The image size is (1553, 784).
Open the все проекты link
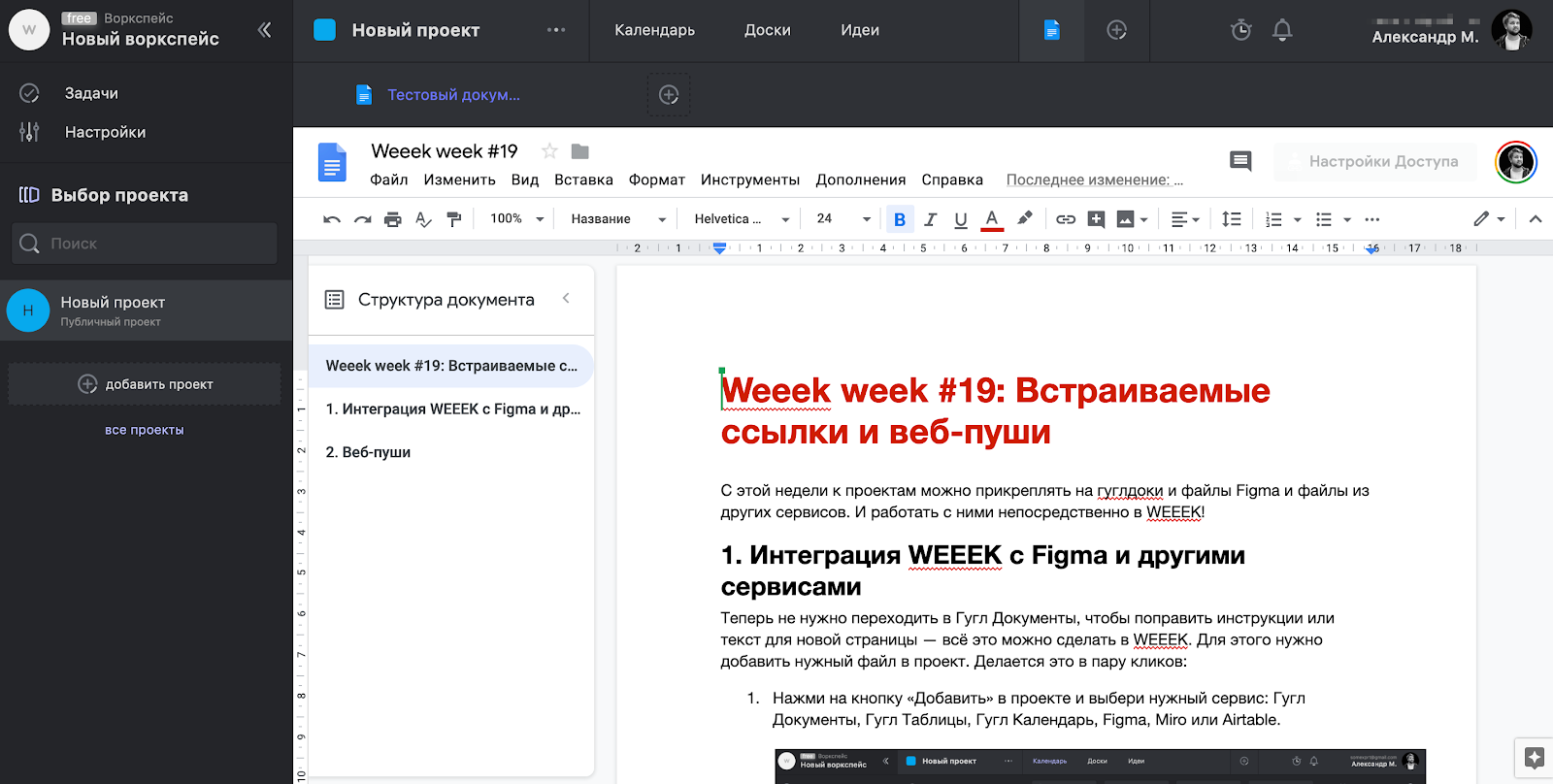pyautogui.click(x=145, y=430)
